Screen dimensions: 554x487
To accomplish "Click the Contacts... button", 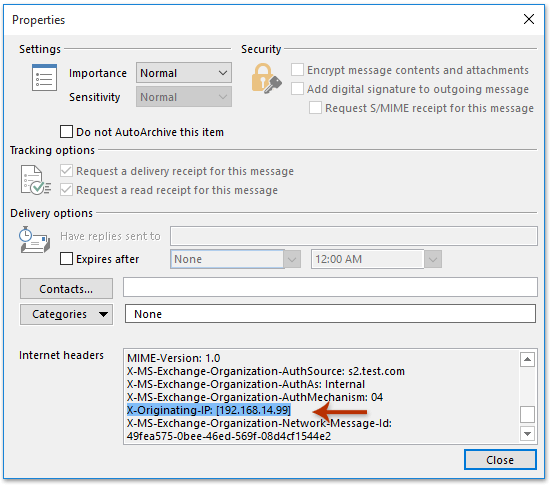I will (66, 289).
